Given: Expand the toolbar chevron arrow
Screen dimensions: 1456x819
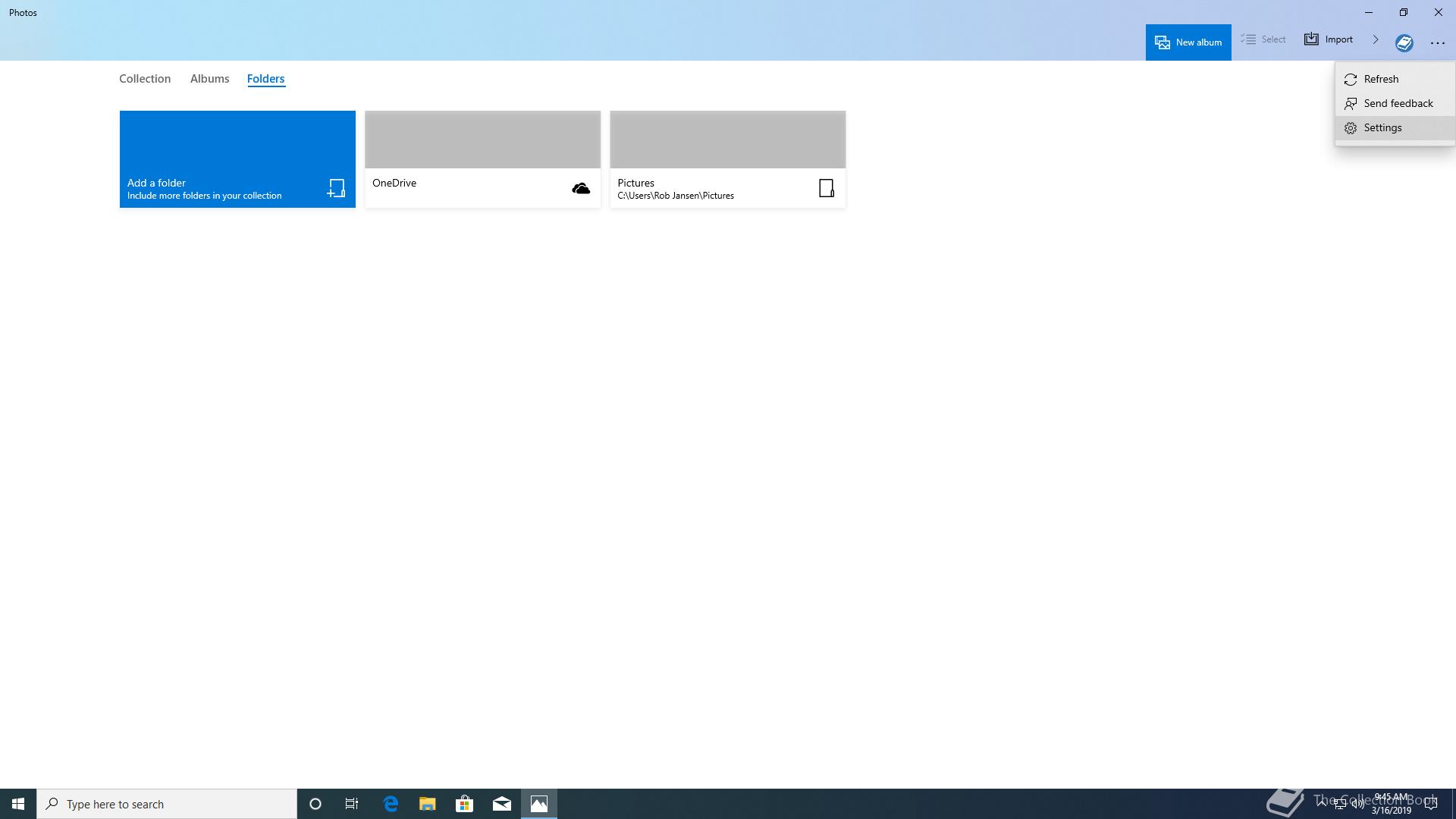Looking at the screenshot, I should [1375, 39].
